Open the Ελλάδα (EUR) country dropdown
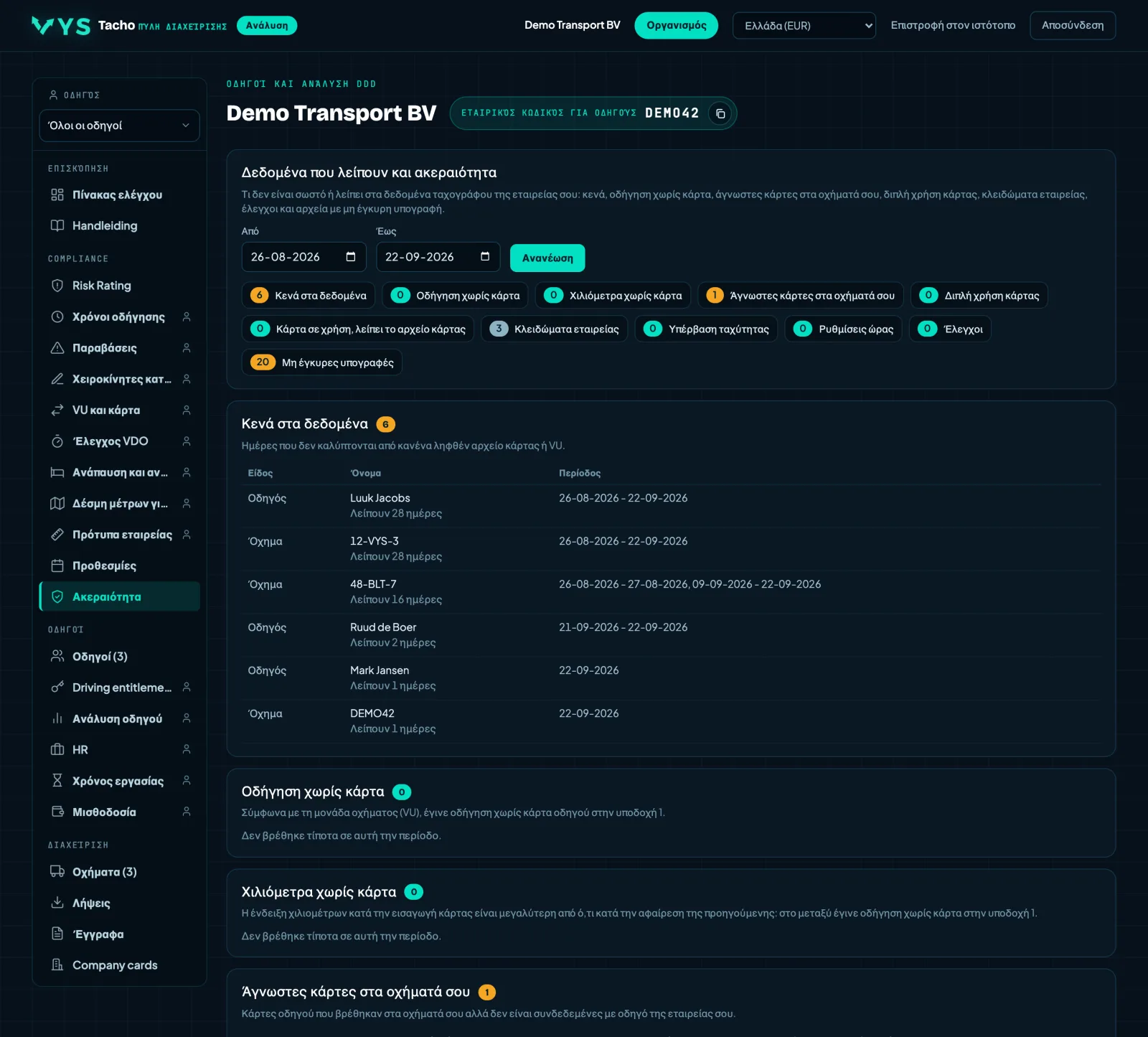The image size is (1148, 1037). click(804, 26)
